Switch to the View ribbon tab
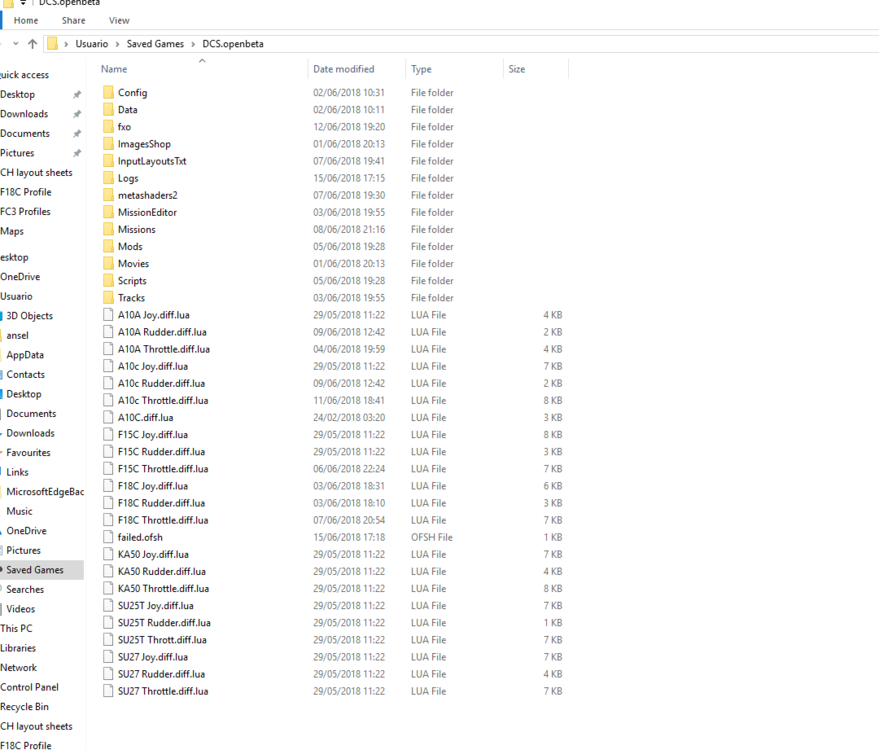Screen dimensions: 879x750 tap(118, 20)
